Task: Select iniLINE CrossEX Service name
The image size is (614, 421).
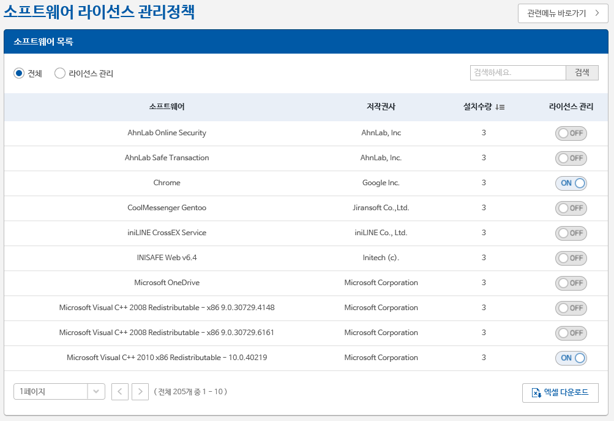Action: 167,233
